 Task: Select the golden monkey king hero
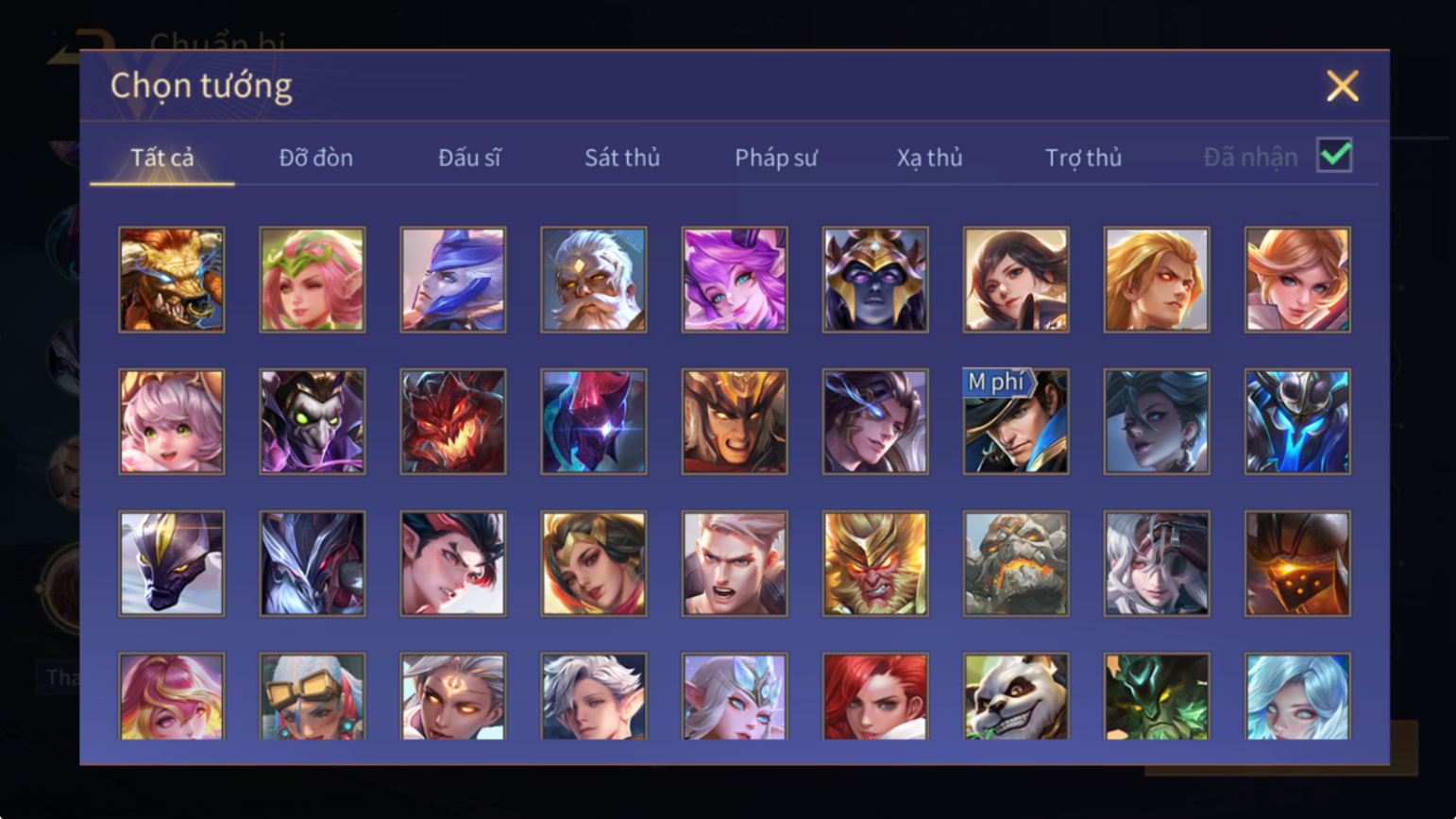[875, 563]
